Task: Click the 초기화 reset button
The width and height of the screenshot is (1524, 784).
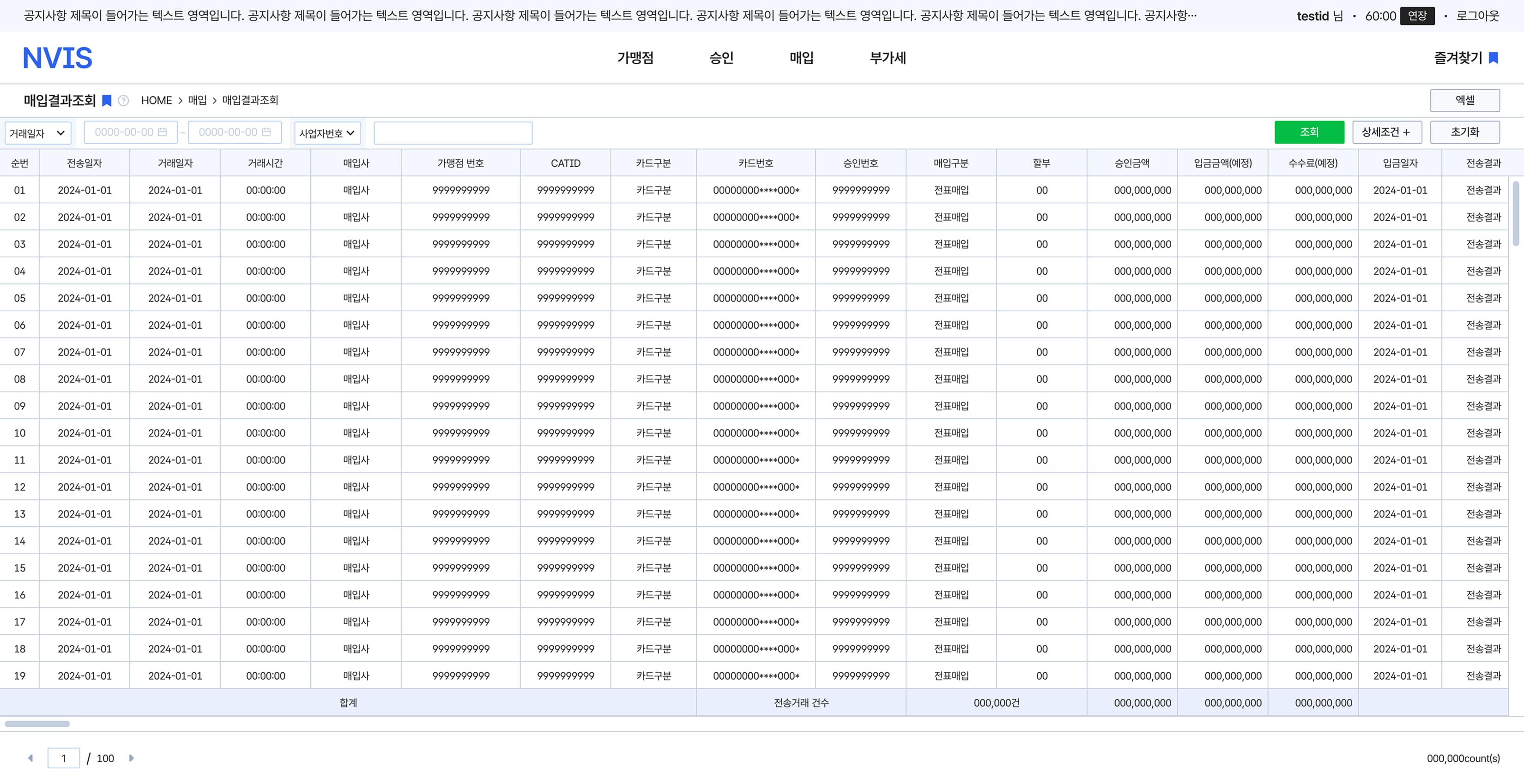Action: click(x=1465, y=132)
